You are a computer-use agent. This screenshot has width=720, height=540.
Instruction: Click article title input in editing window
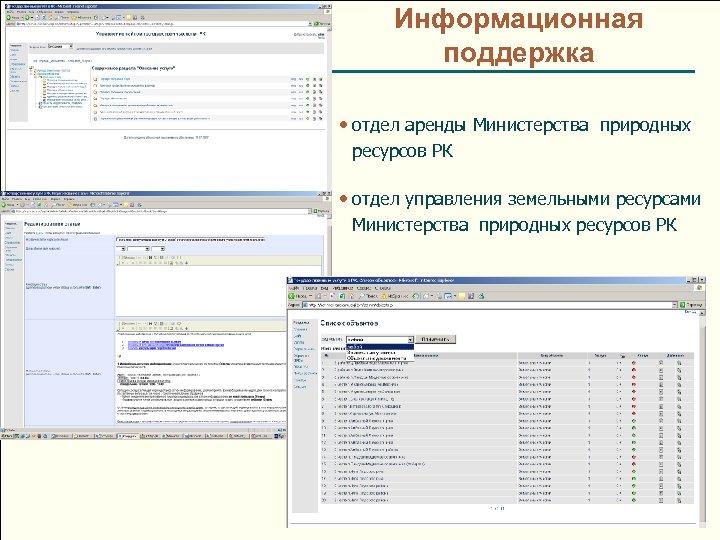click(191, 239)
